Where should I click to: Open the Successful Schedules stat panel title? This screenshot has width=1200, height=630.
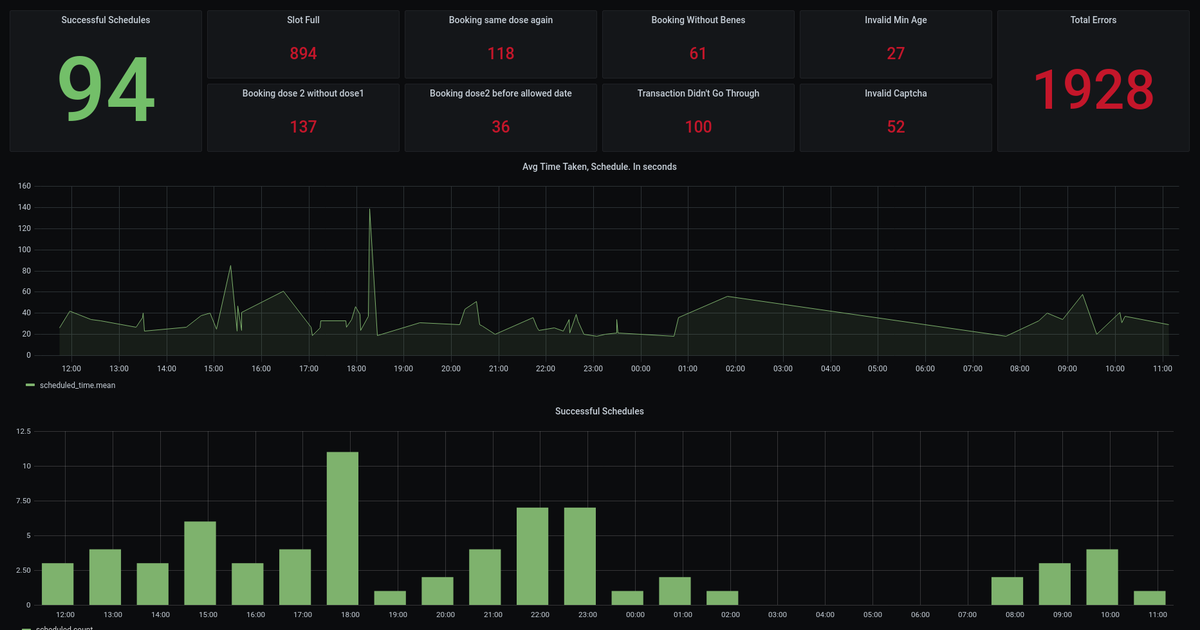tap(106, 20)
